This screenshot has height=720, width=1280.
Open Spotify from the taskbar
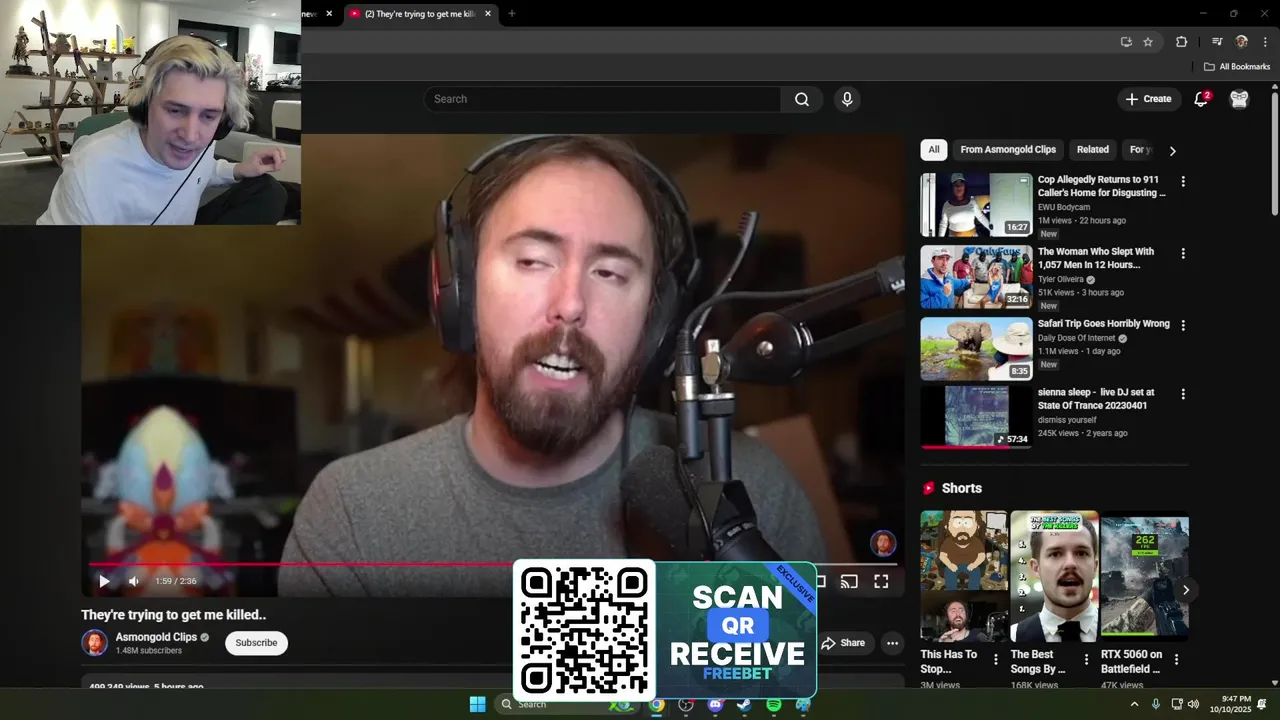(774, 704)
